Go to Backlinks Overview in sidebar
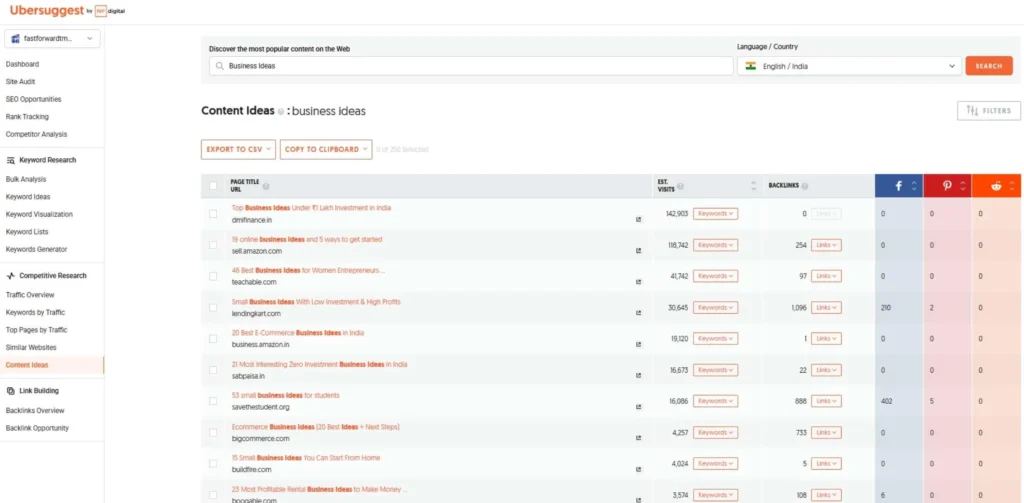Screen dimensions: 1024x503 click(x=35, y=411)
